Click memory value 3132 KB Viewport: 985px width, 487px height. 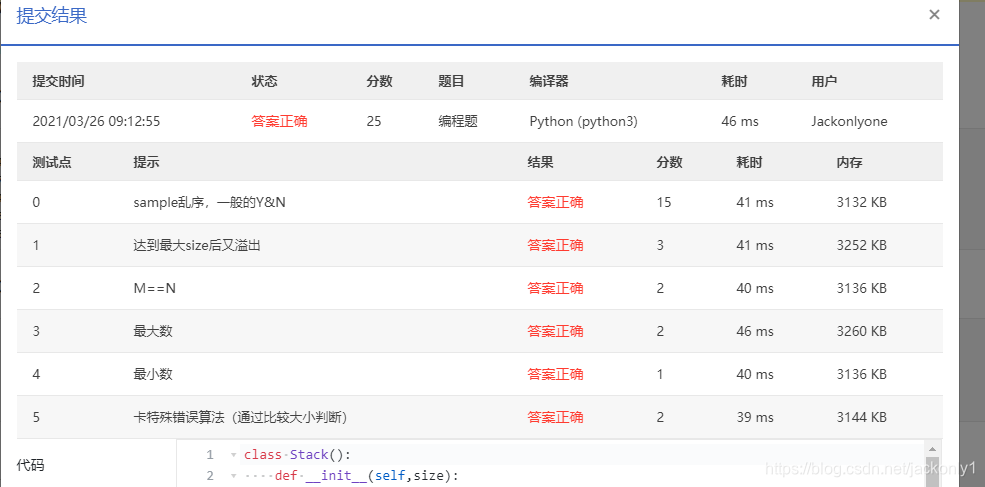861,202
